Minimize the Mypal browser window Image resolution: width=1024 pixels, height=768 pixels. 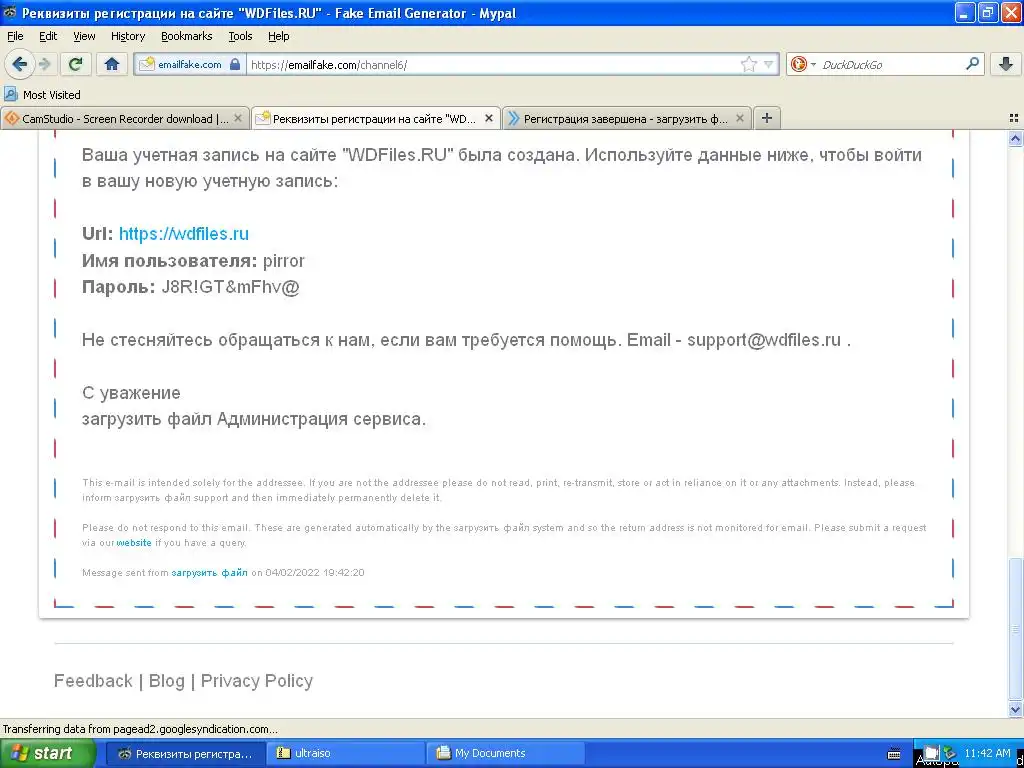(965, 12)
